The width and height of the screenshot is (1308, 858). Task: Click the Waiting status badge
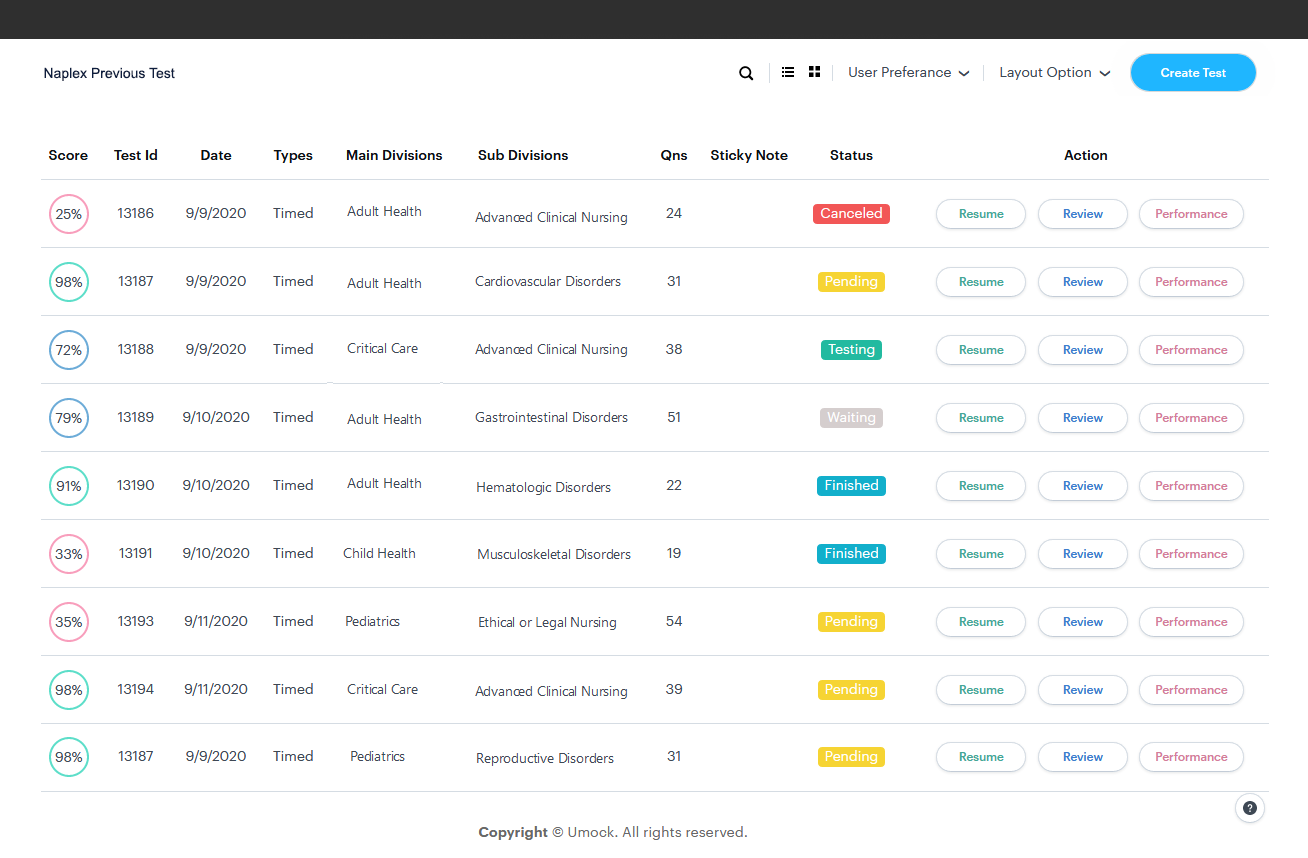[x=851, y=417]
